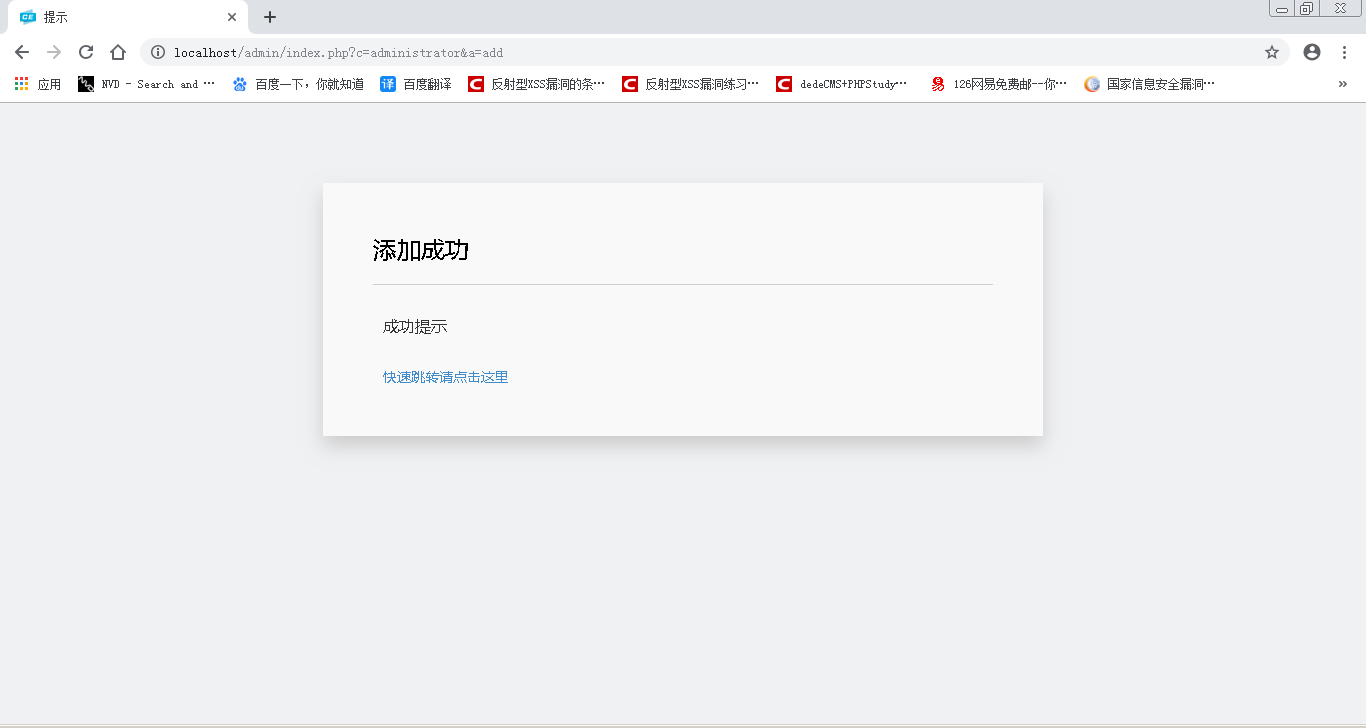1366x728 pixels.
Task: Open the user profile avatar menu
Action: (1312, 52)
